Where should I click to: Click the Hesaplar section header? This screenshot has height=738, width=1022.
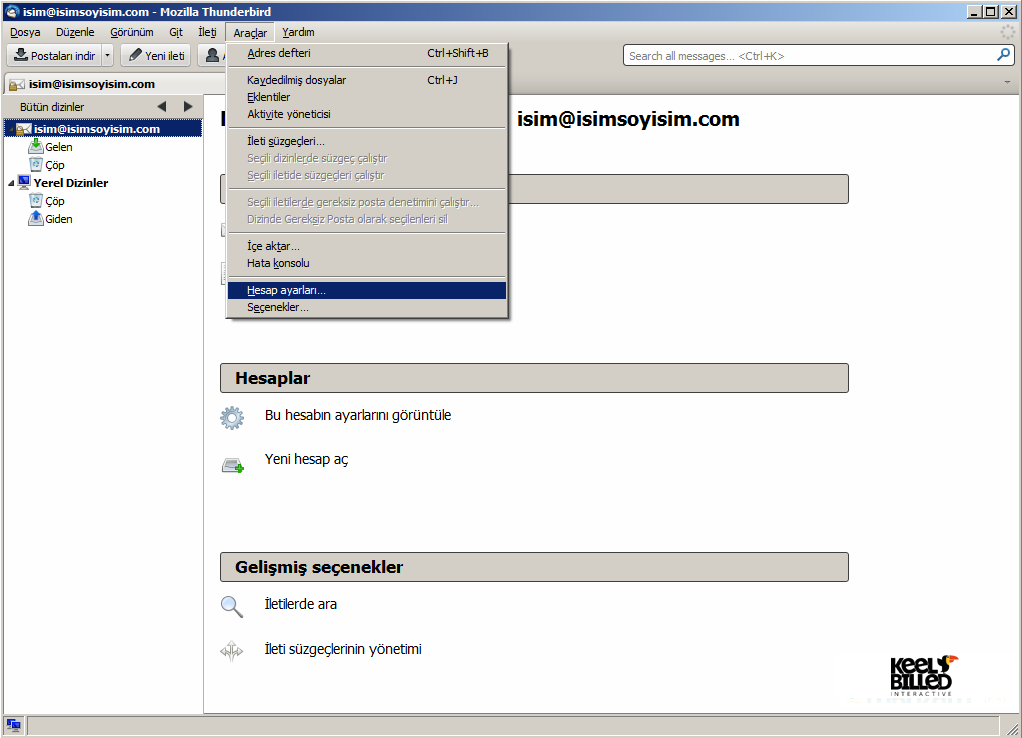tap(534, 378)
